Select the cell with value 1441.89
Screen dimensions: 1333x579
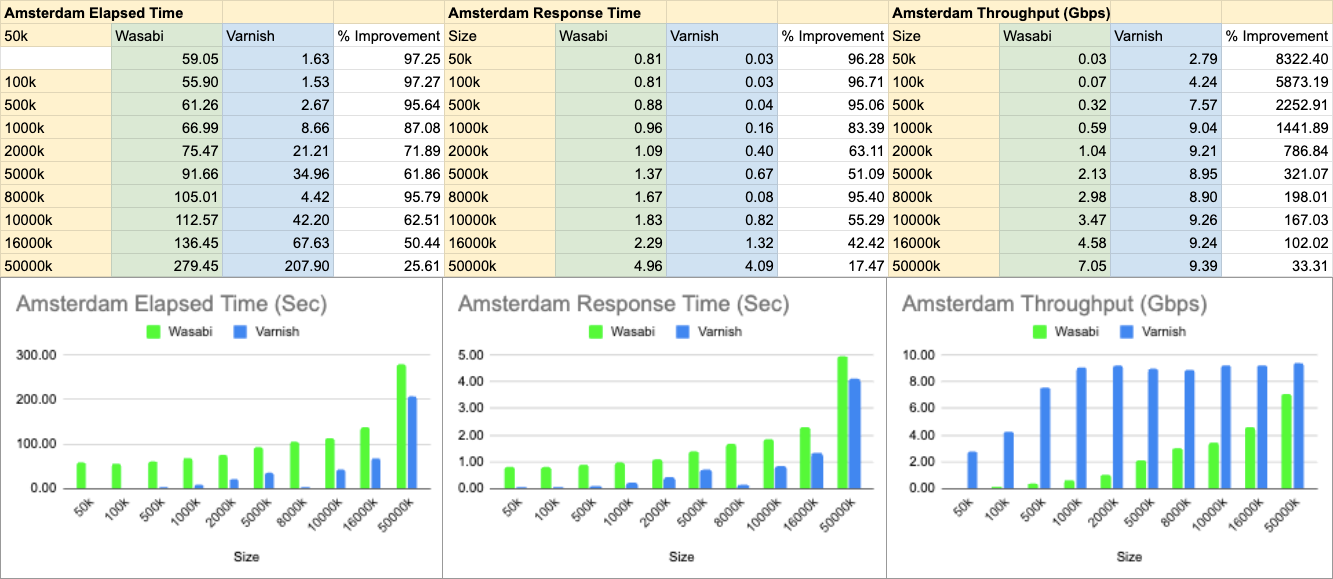1277,127
